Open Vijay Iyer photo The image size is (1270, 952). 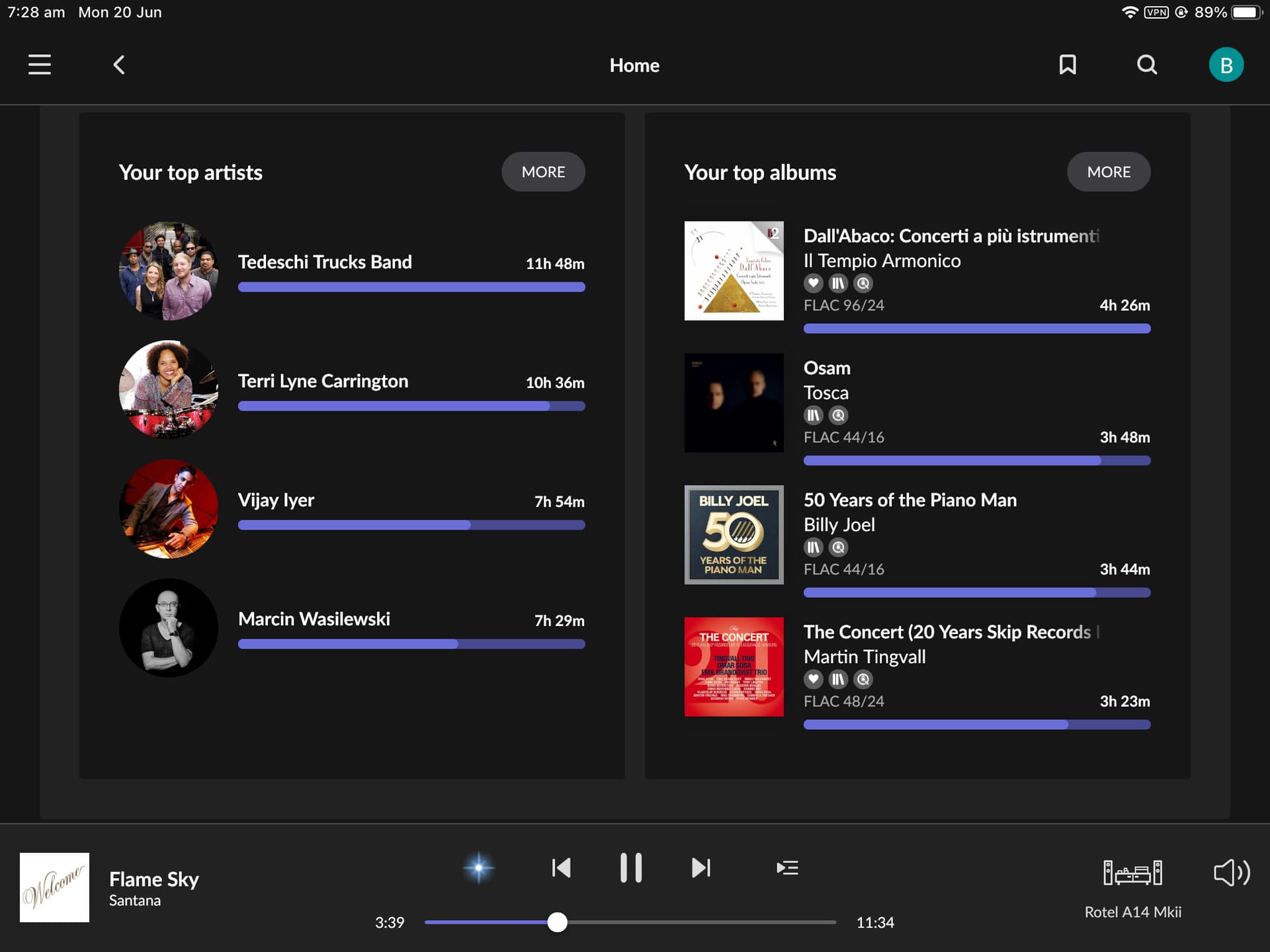pos(169,509)
